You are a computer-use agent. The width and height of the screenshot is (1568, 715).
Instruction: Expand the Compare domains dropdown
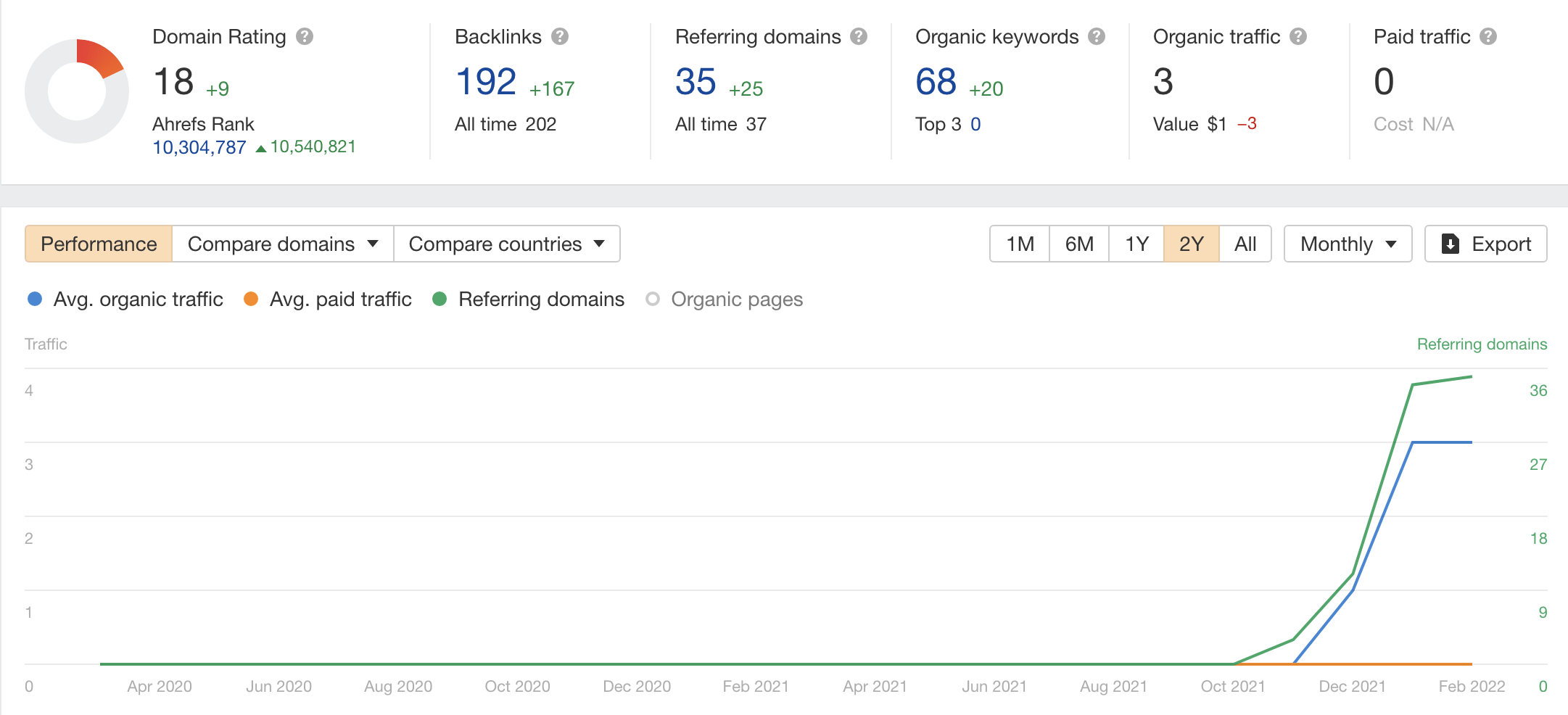pyautogui.click(x=283, y=244)
